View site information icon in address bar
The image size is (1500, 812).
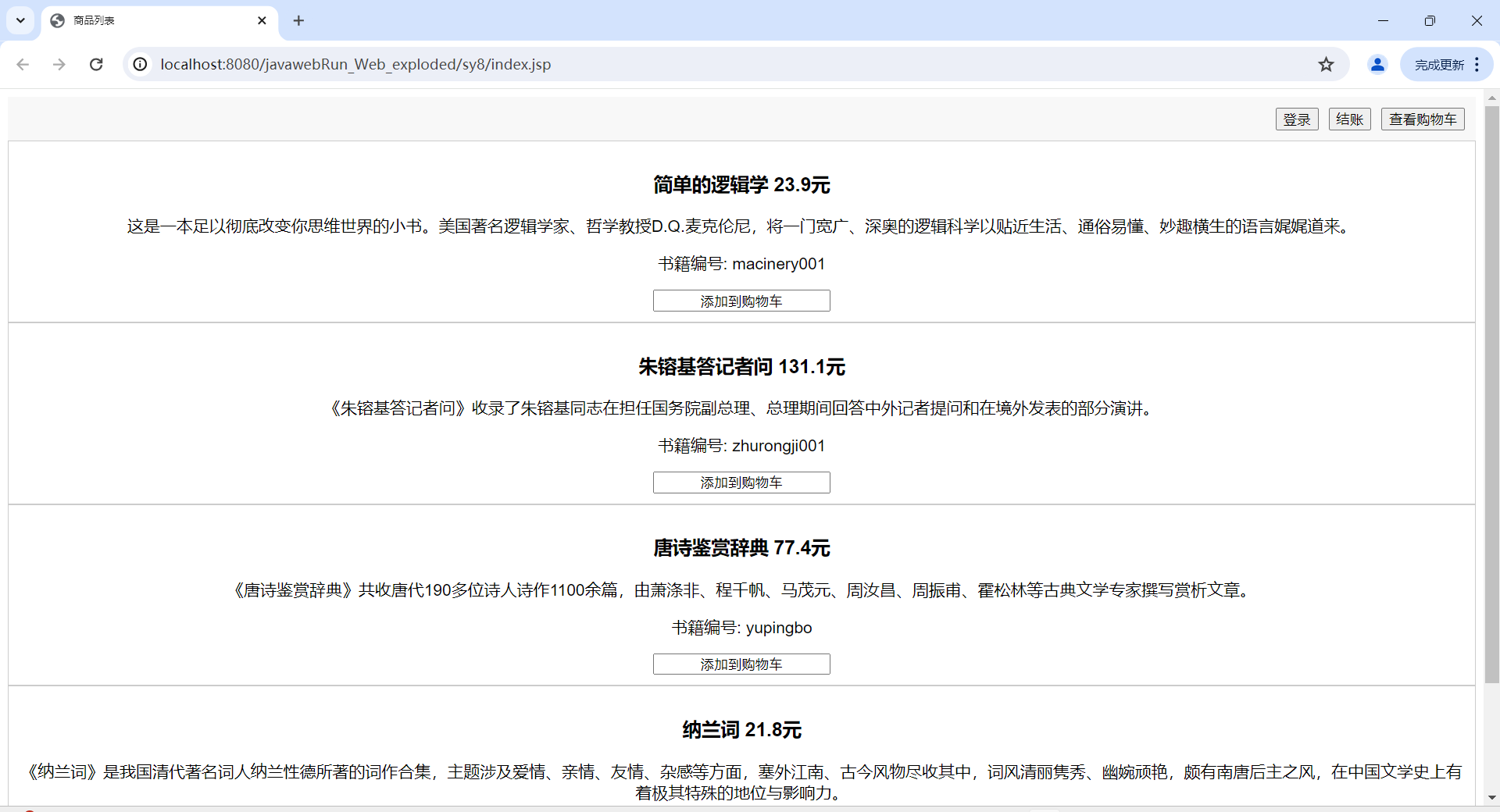(140, 64)
